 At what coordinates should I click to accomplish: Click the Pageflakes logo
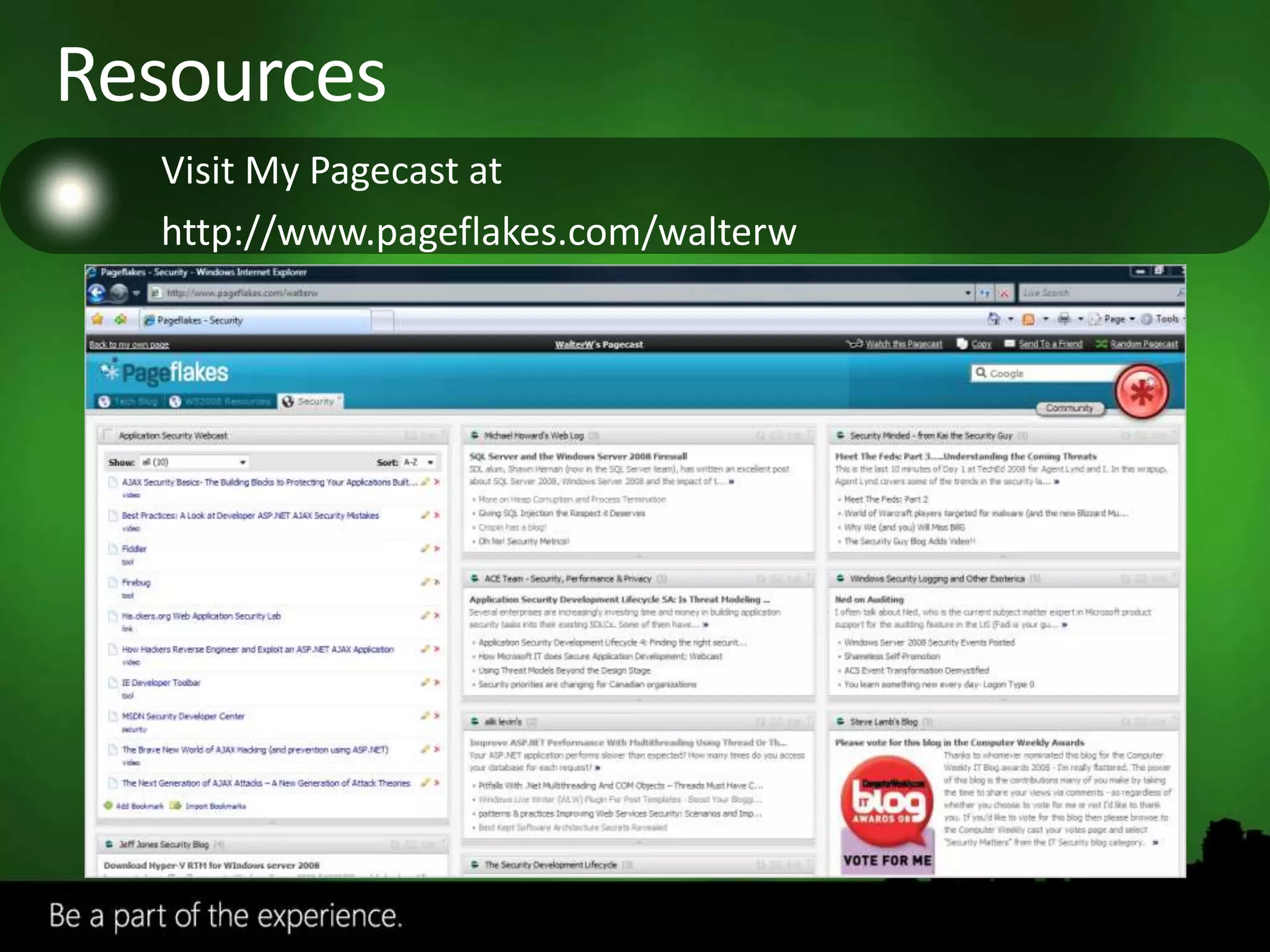[x=164, y=372]
